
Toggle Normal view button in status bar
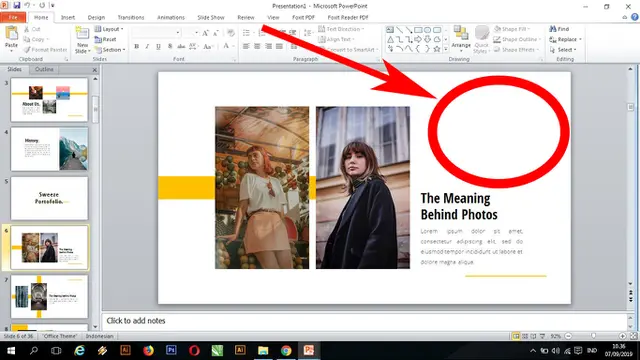click(516, 336)
